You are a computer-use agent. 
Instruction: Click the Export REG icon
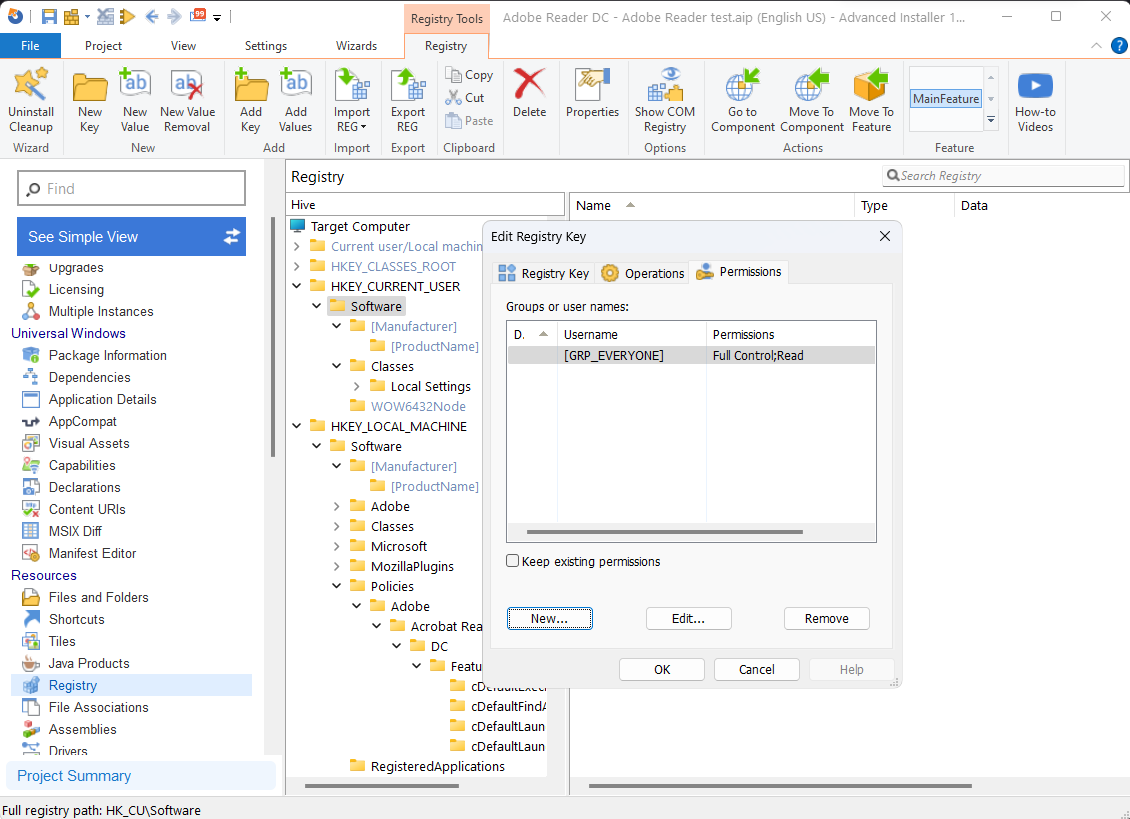pyautogui.click(x=408, y=101)
